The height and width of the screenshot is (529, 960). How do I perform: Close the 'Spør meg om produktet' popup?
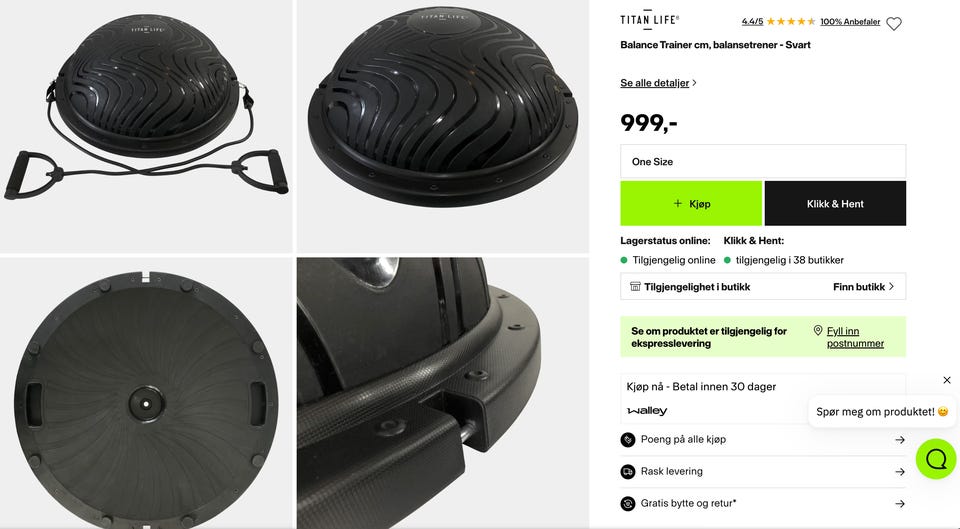tap(947, 380)
